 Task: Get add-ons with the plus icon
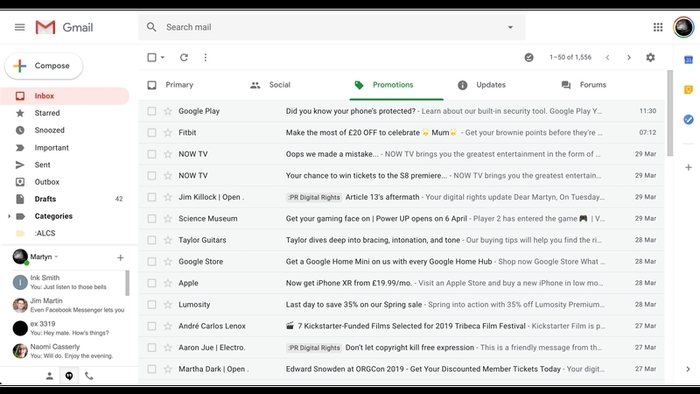688,167
